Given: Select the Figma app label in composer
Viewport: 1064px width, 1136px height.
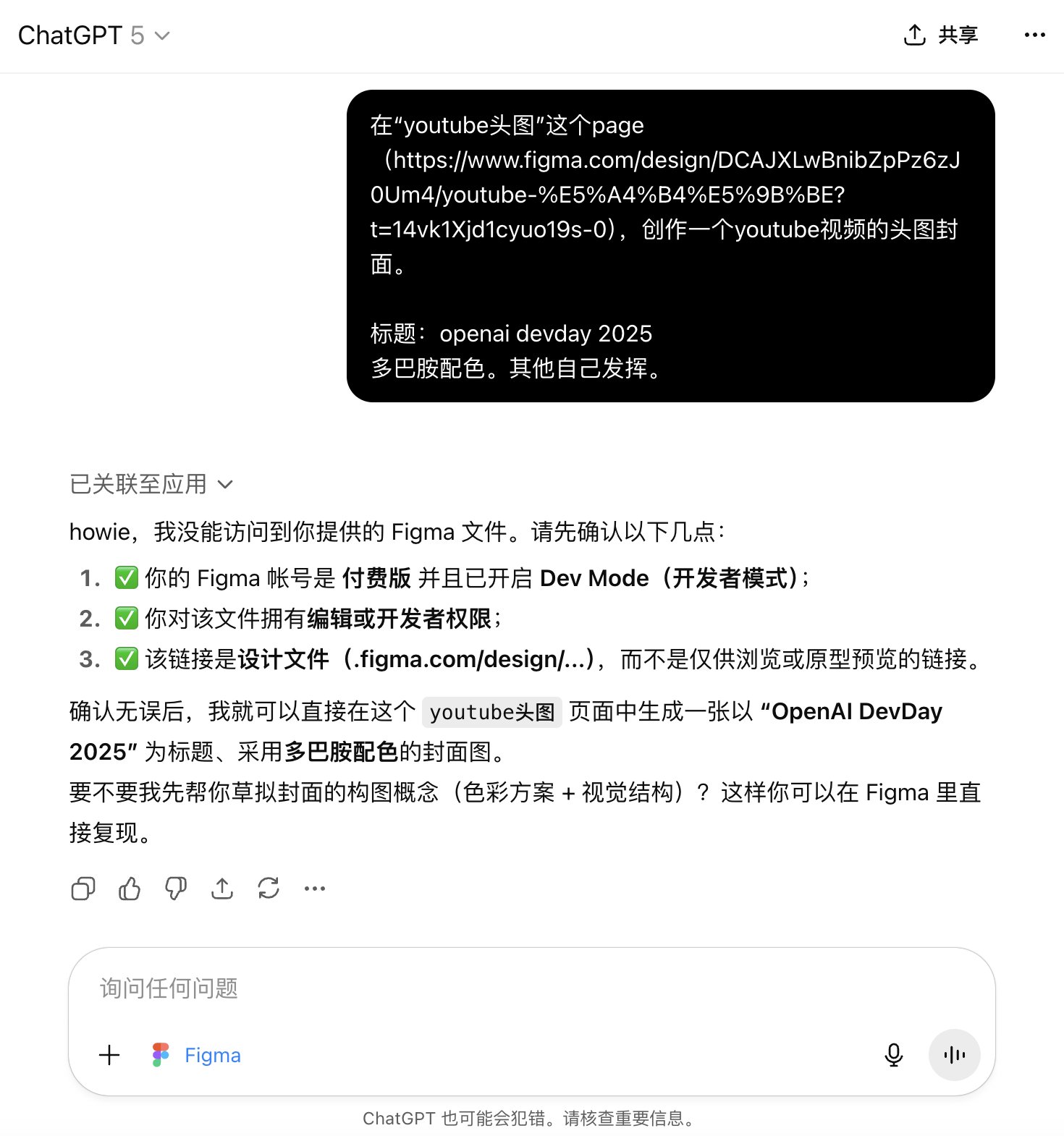Looking at the screenshot, I should (213, 1055).
